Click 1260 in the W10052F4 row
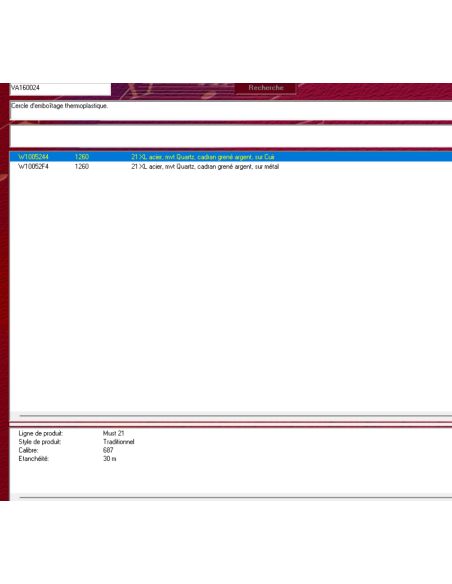This screenshot has width=452, height=584. [82, 166]
